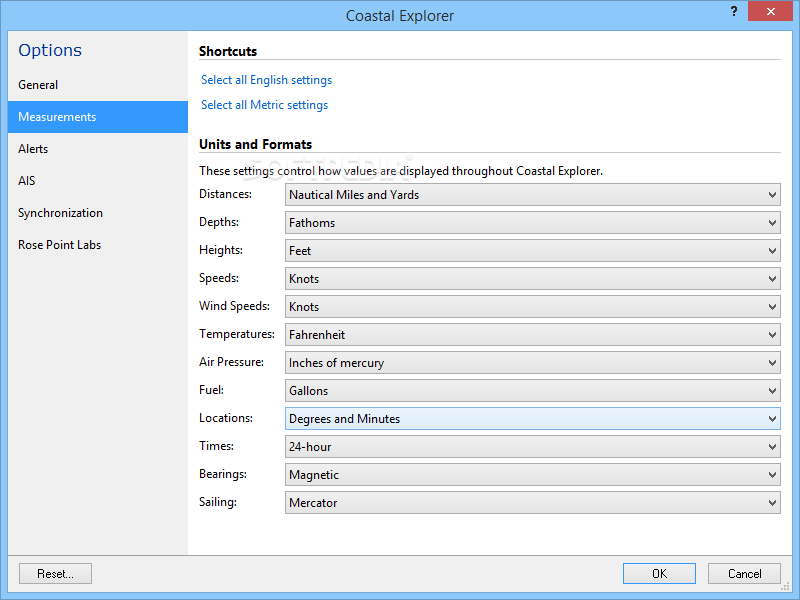Confirm settings with the OK button
Viewport: 800px width, 600px height.
coord(659,574)
